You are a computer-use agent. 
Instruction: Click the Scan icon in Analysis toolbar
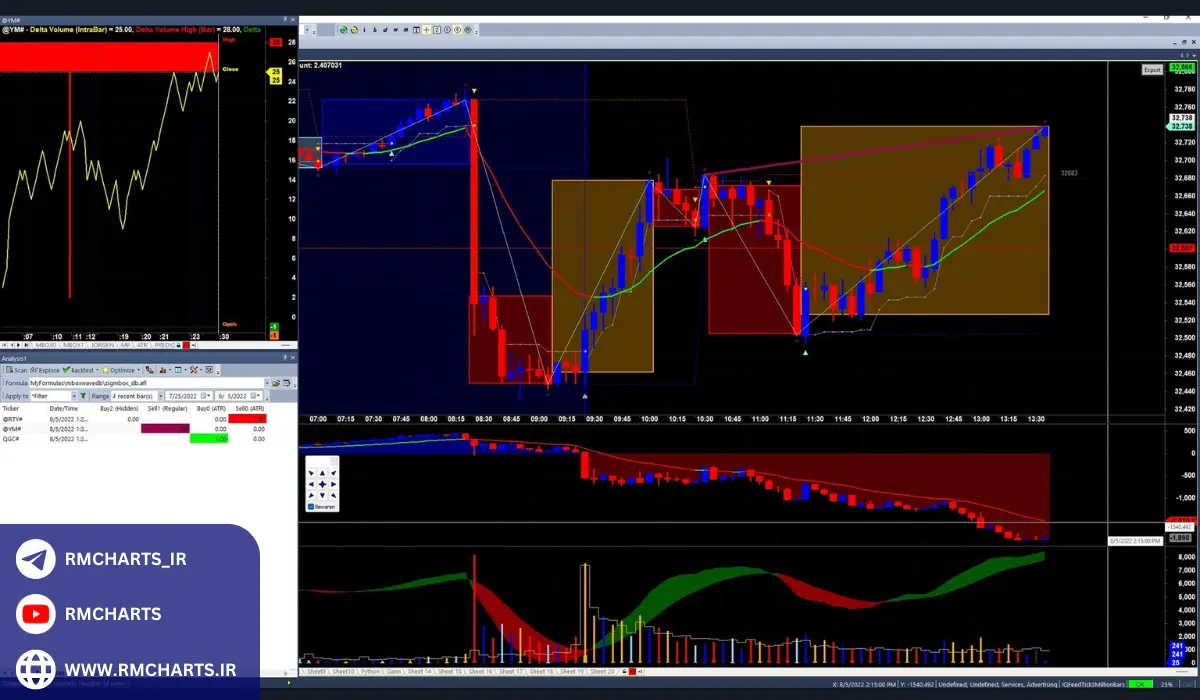click(x=10, y=370)
